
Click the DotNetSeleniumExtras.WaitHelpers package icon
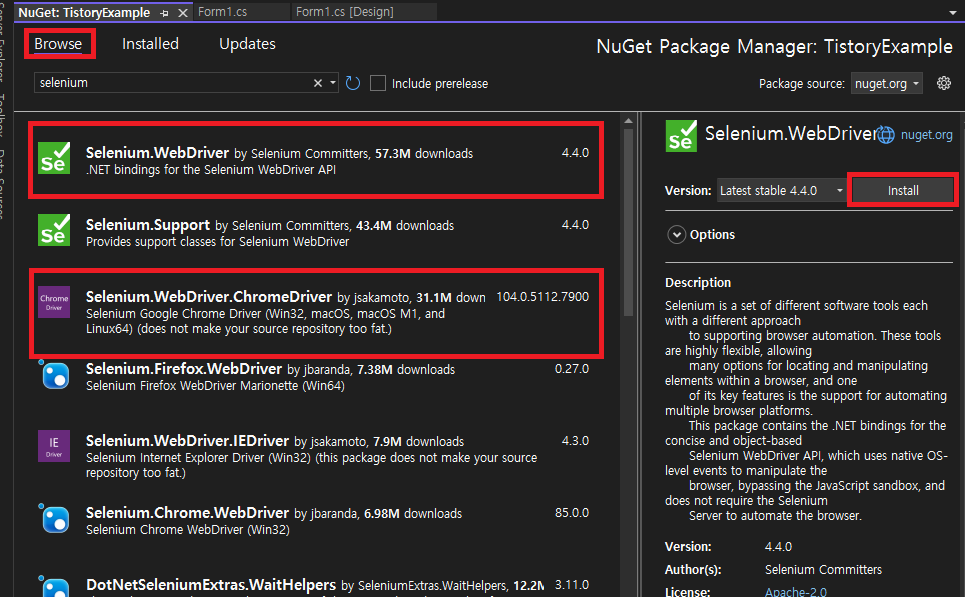(54, 588)
